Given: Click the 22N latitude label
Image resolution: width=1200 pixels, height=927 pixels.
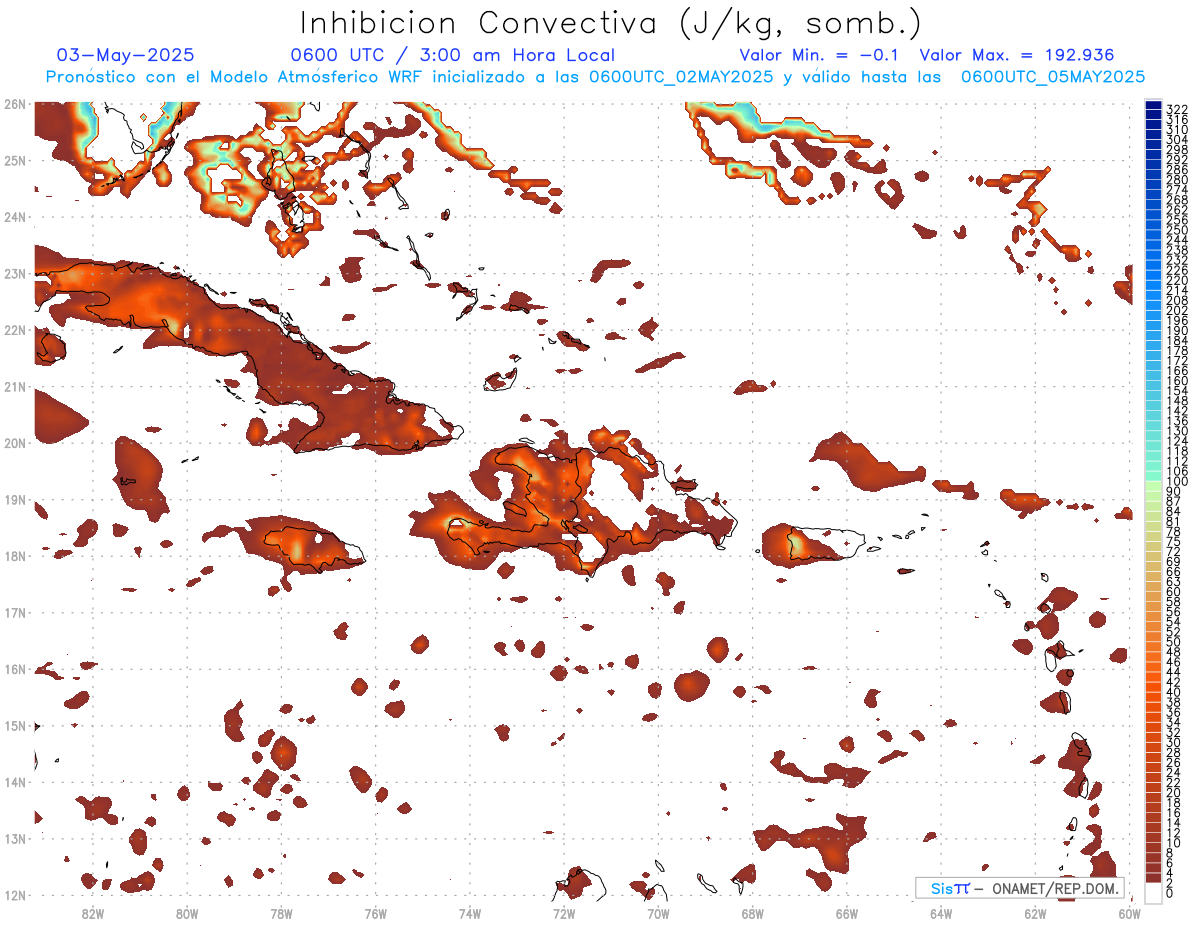Looking at the screenshot, I should click(14, 330).
